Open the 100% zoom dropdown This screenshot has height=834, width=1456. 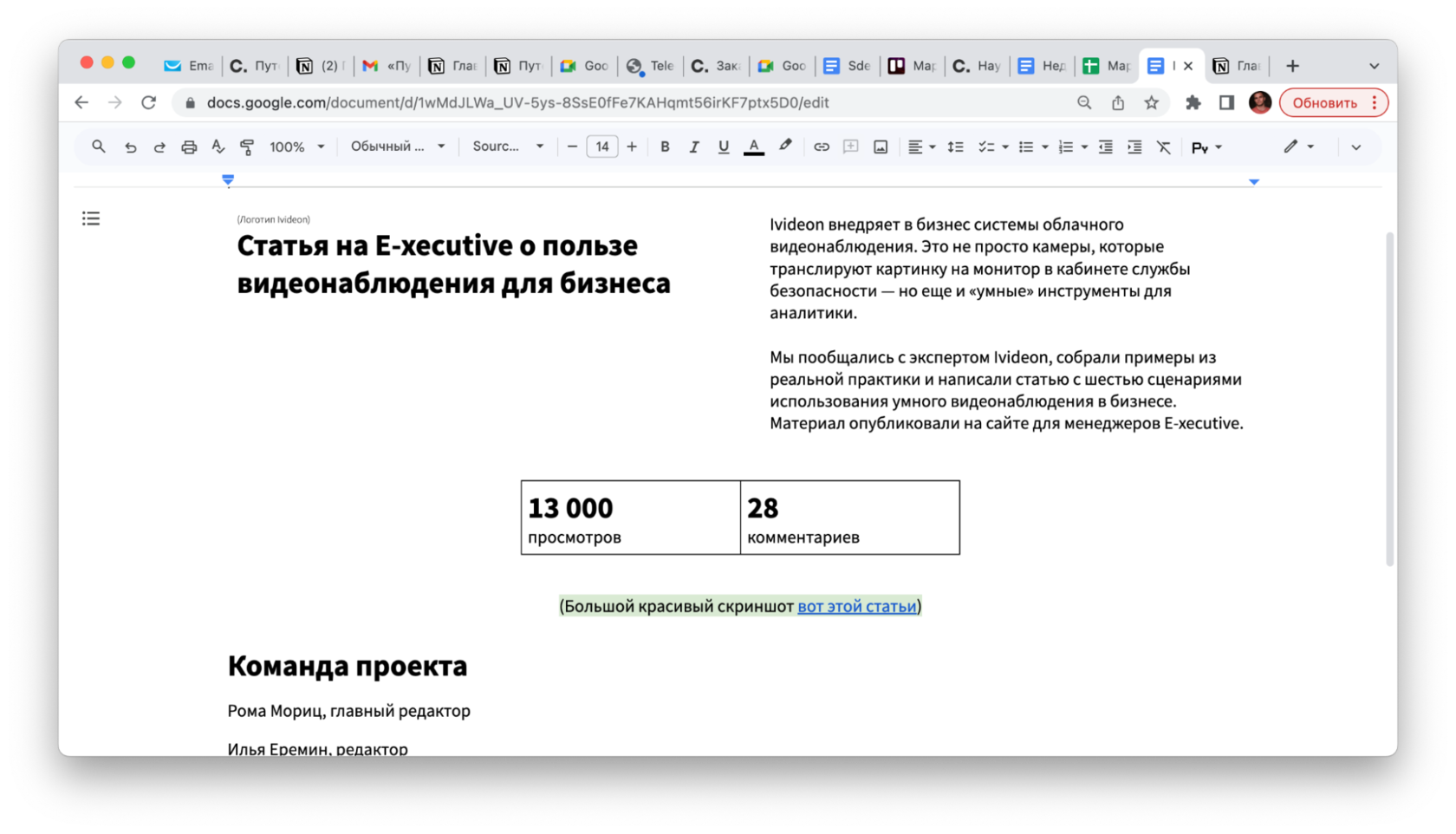(x=296, y=147)
